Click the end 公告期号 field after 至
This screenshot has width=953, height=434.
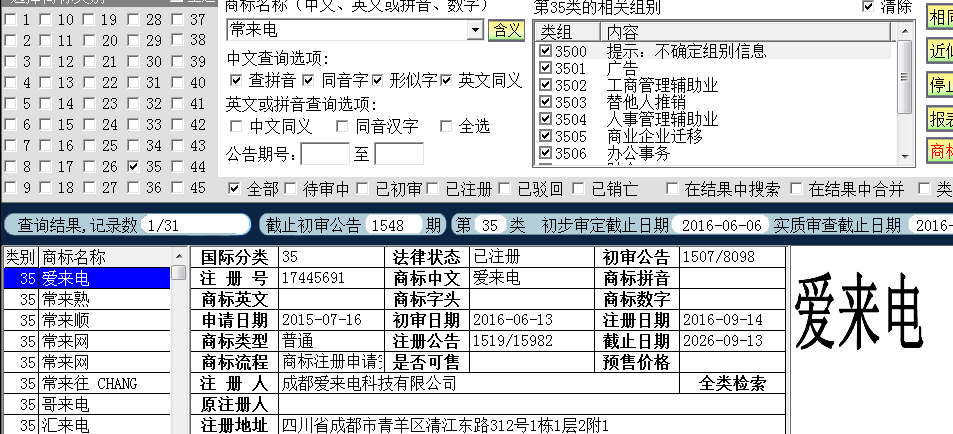pyautogui.click(x=399, y=154)
